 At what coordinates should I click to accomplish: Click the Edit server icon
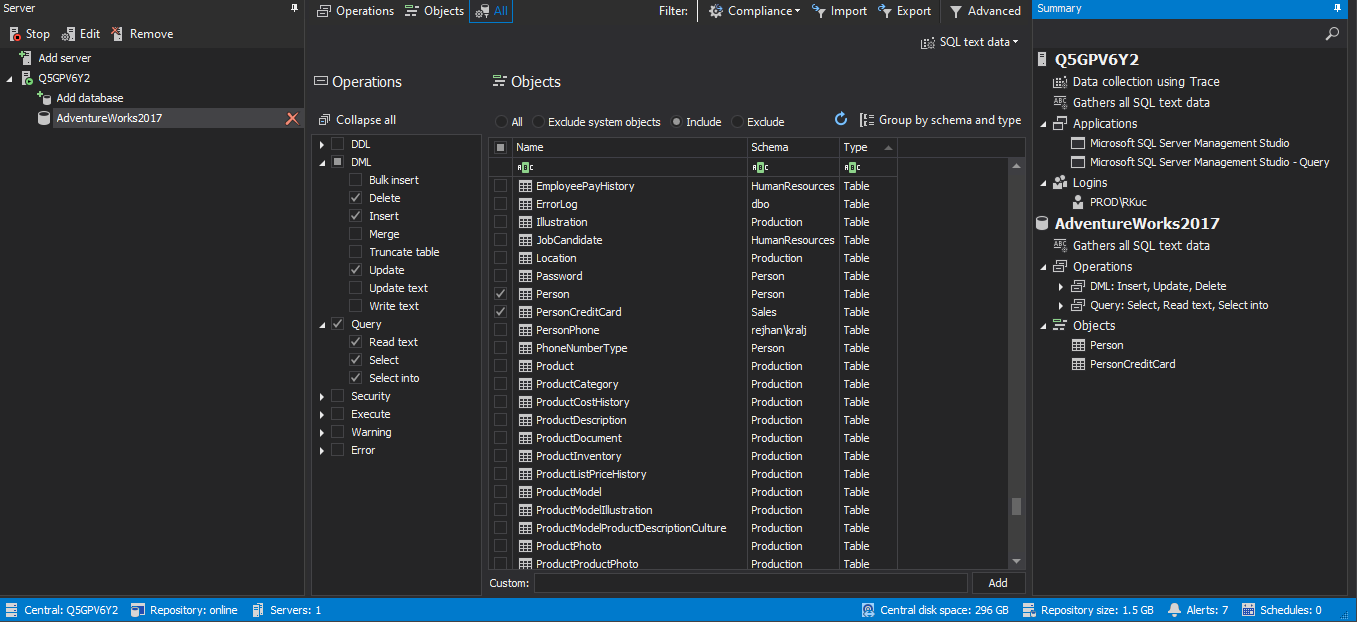pyautogui.click(x=68, y=34)
